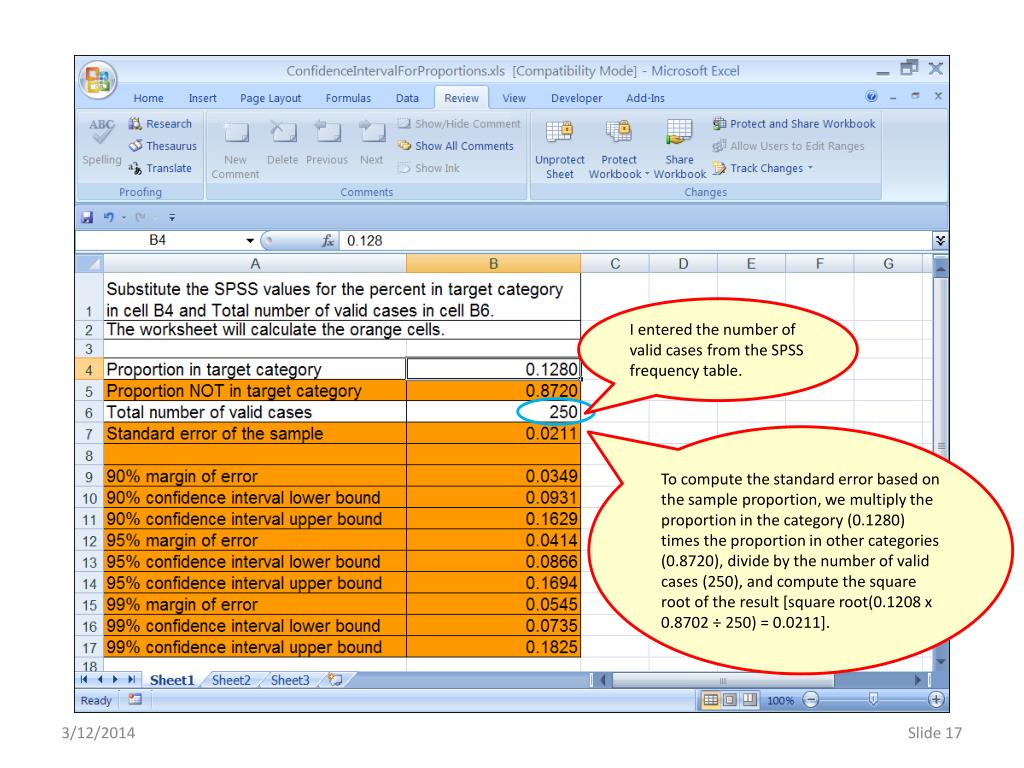Click the formula bar showing 0.128
This screenshot has width=1024, height=768.
pyautogui.click(x=637, y=241)
